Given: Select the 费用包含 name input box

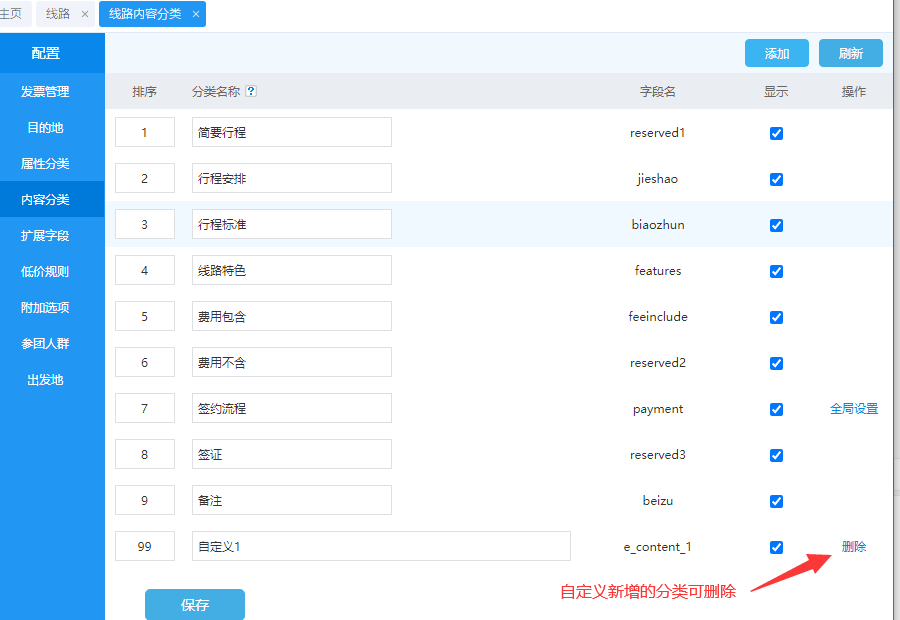Looking at the screenshot, I should [x=291, y=317].
